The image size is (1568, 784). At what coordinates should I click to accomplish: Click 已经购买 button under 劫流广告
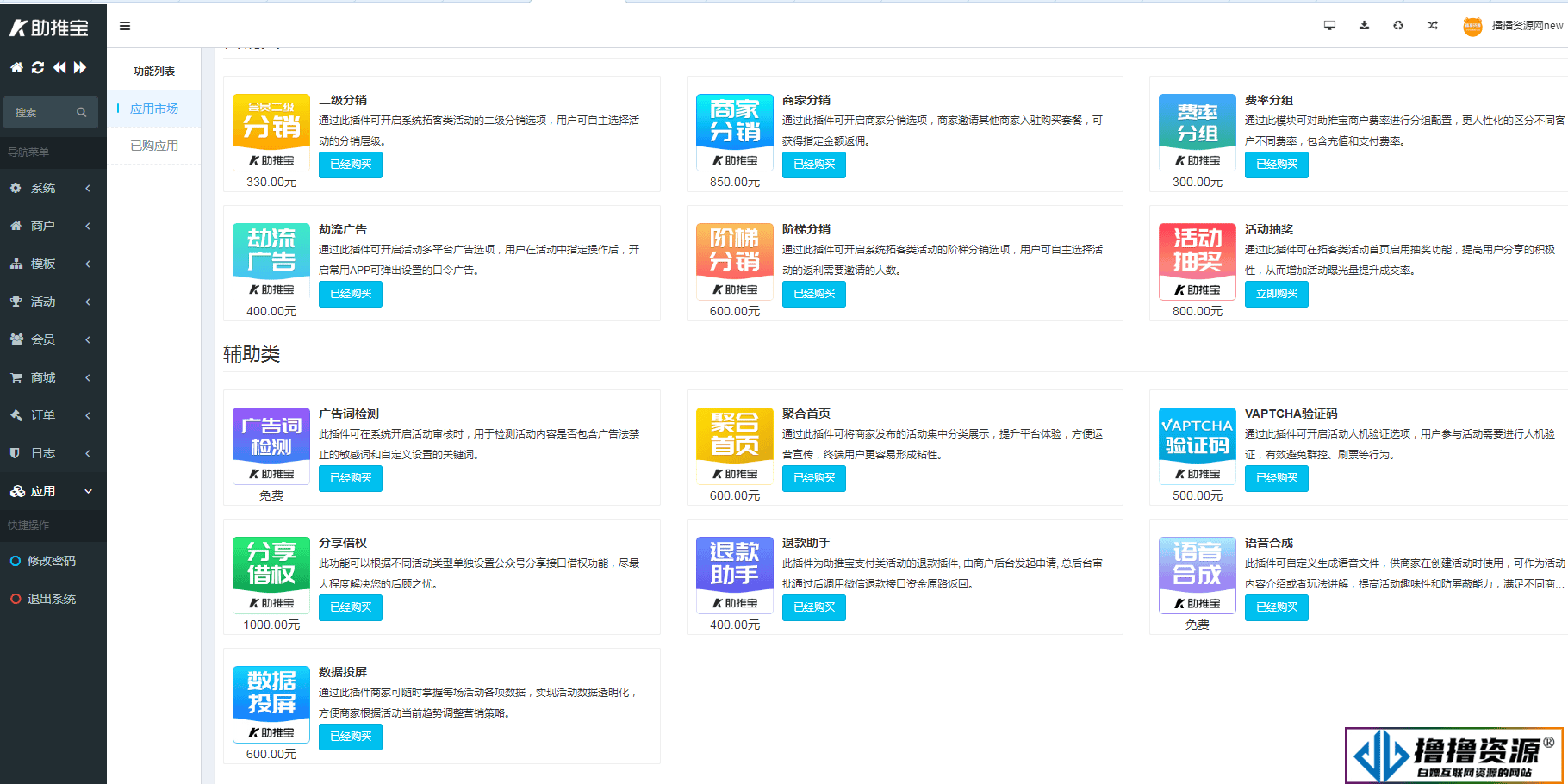click(x=351, y=294)
